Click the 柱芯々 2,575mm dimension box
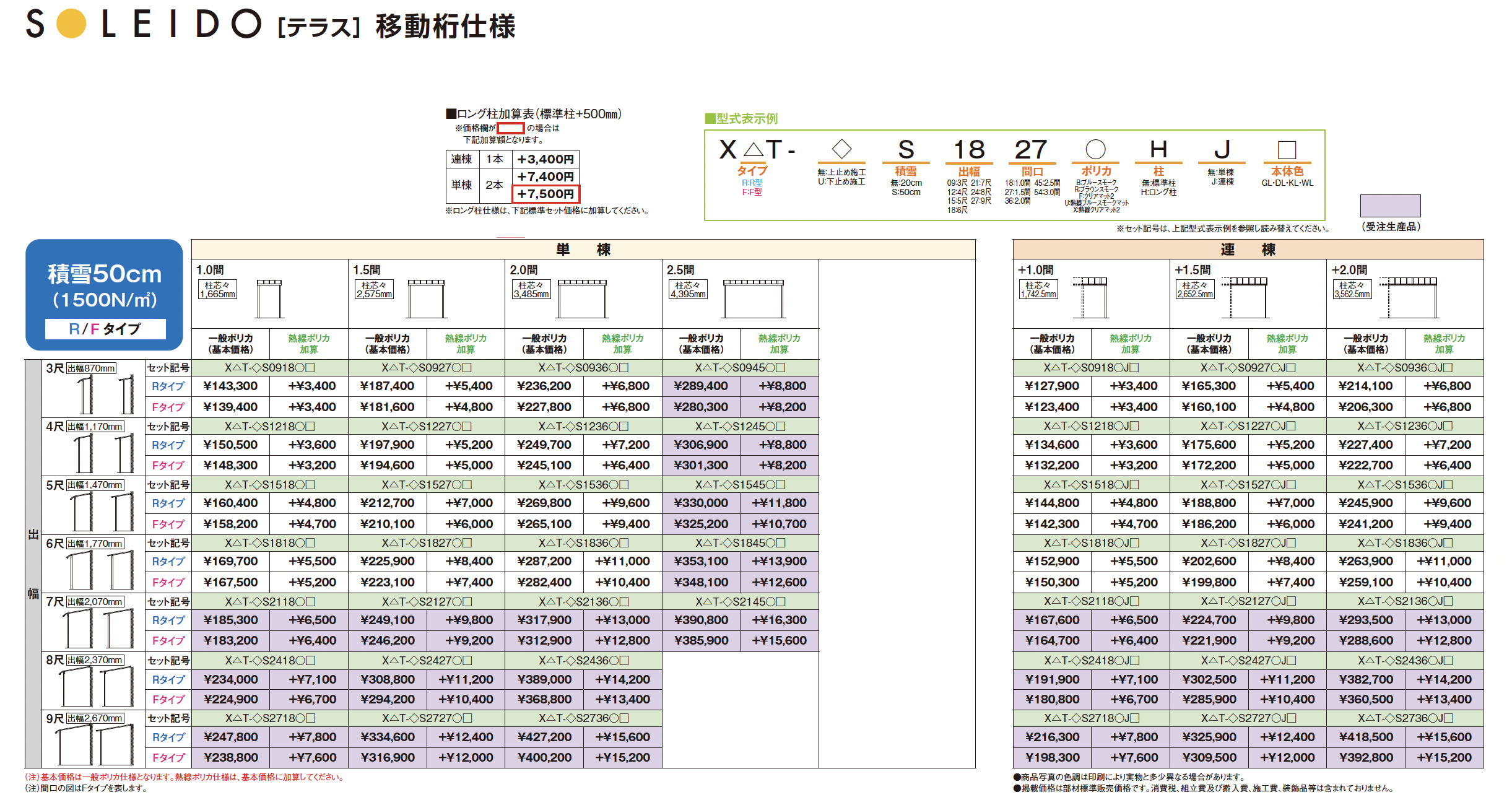This screenshot has width=1512, height=805. coord(374,289)
